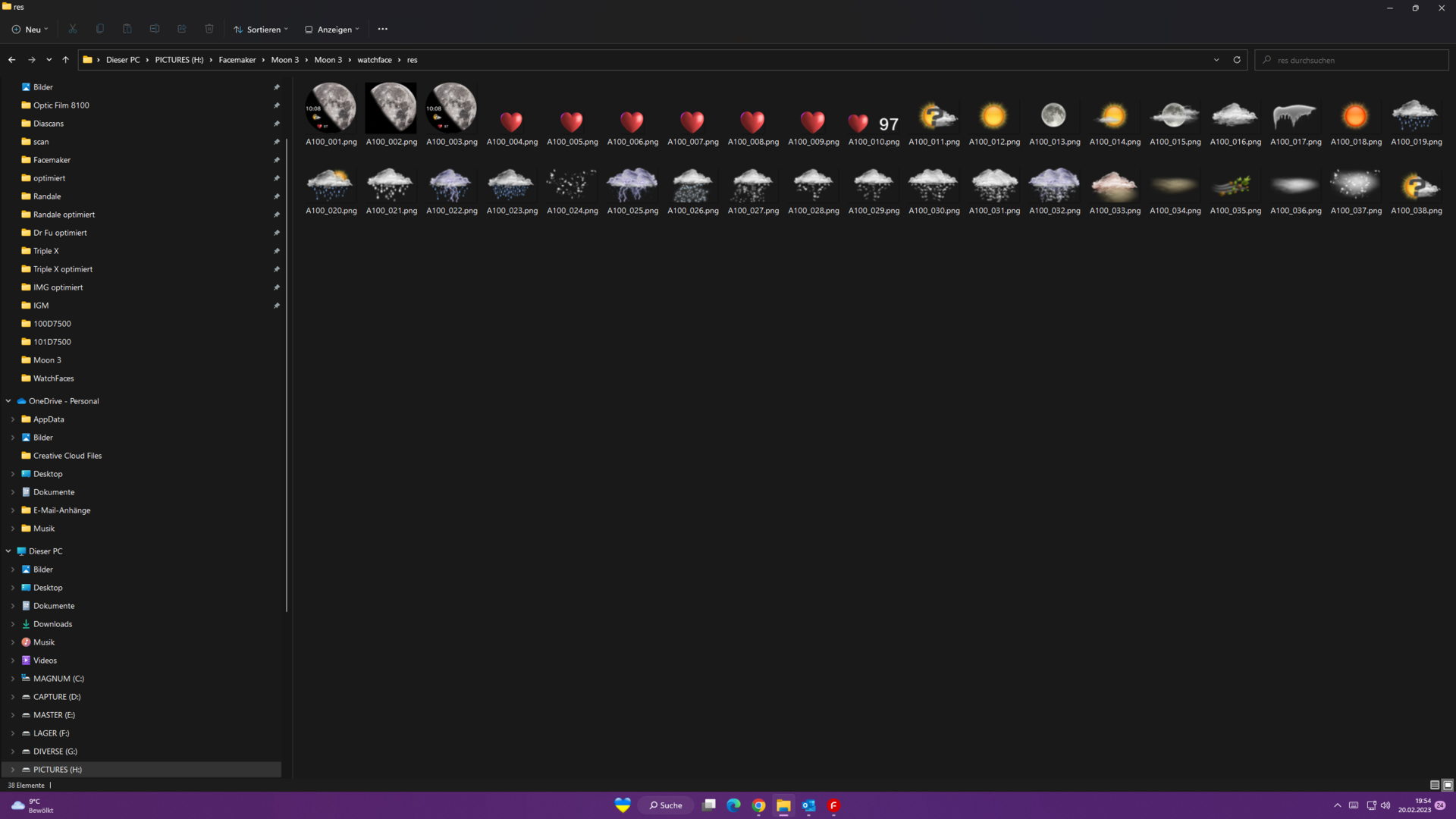Open the Anzeigen view menu
1456x819 pixels.
tap(332, 30)
